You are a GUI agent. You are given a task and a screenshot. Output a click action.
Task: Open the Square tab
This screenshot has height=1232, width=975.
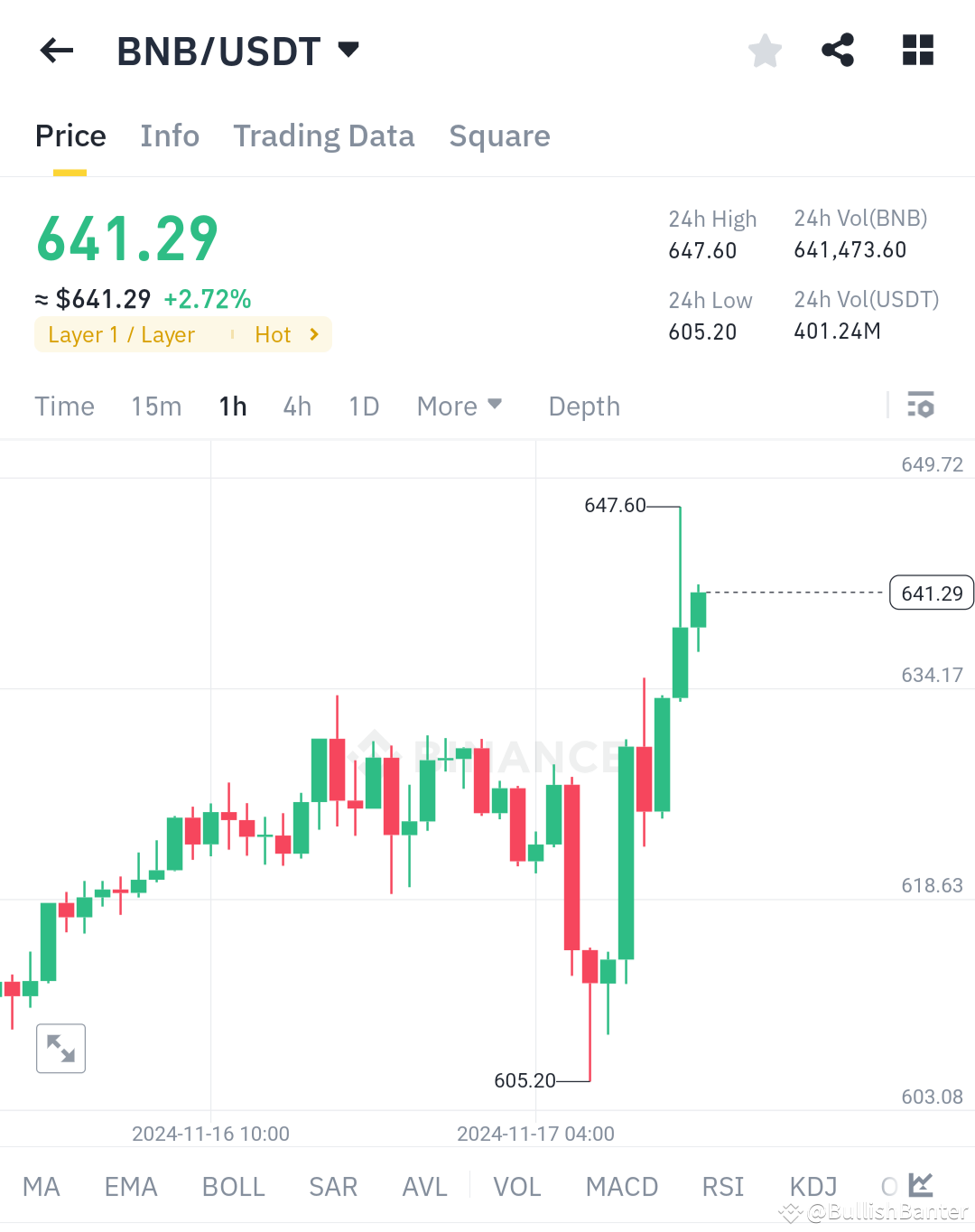pos(499,135)
